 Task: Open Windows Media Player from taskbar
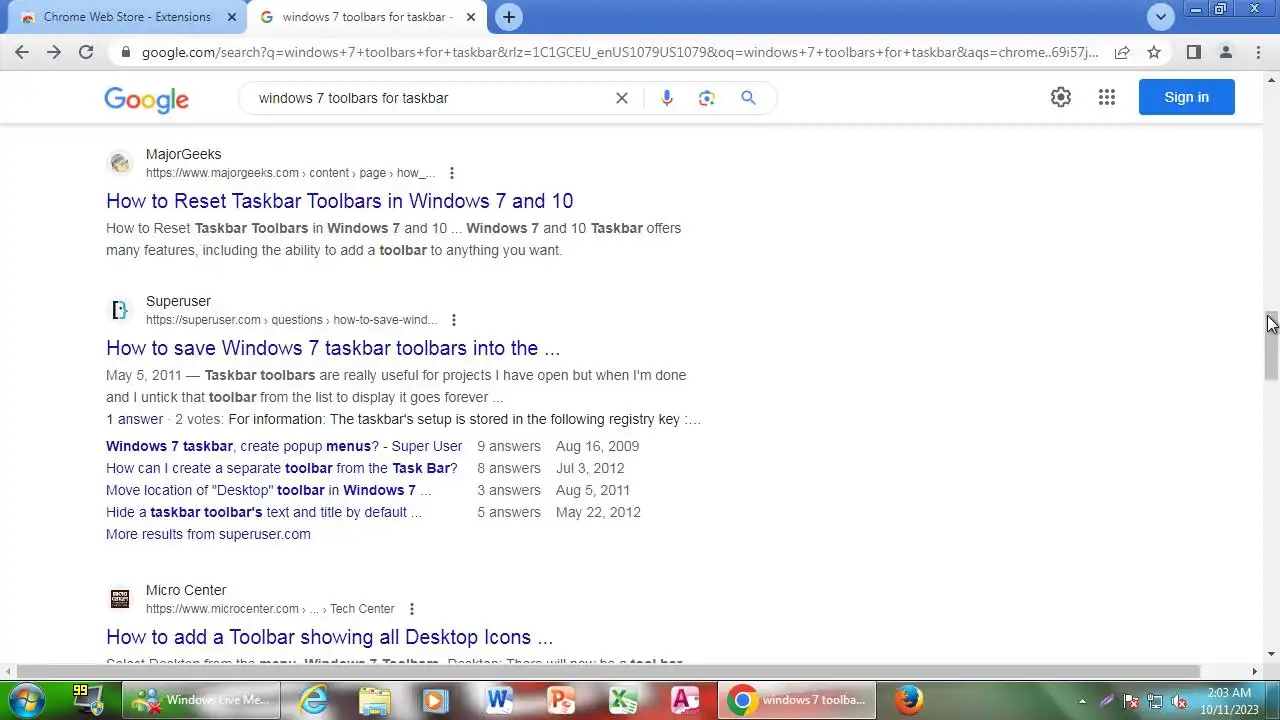pos(436,700)
